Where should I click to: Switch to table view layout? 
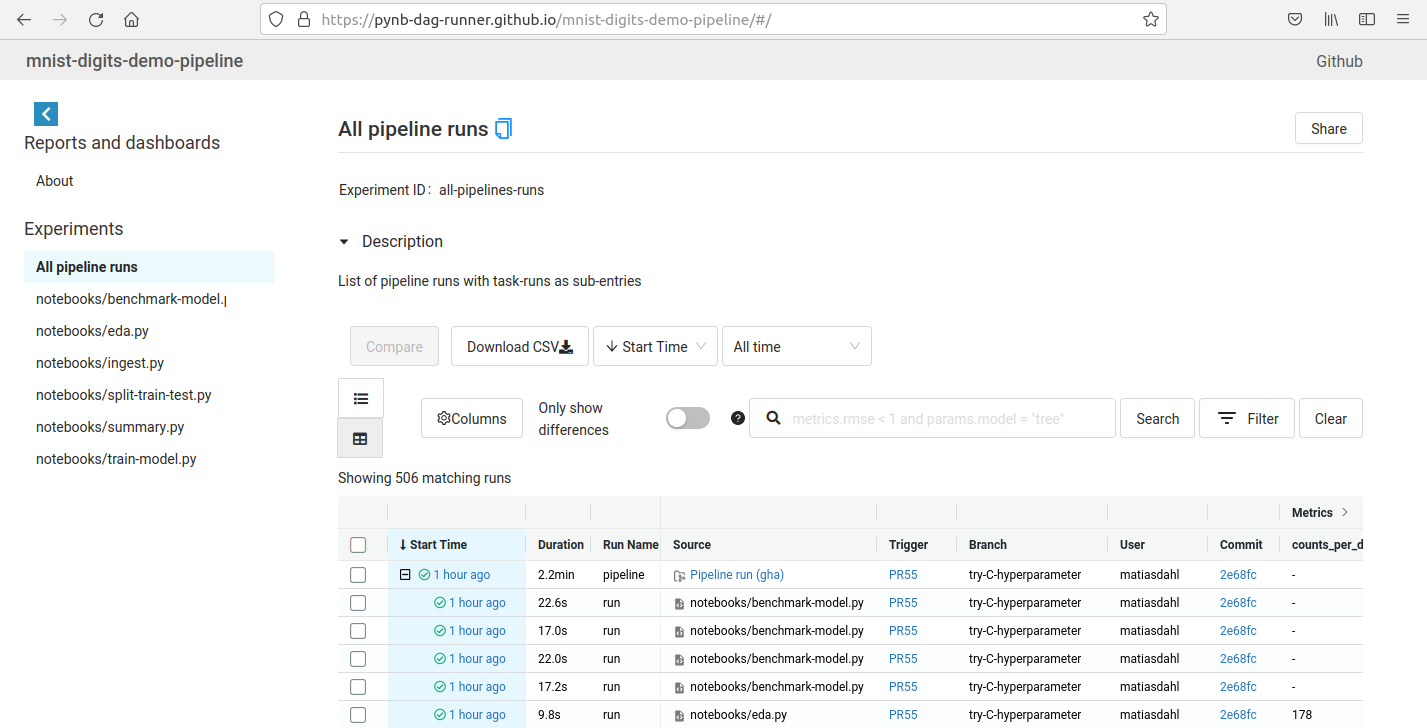coord(360,437)
